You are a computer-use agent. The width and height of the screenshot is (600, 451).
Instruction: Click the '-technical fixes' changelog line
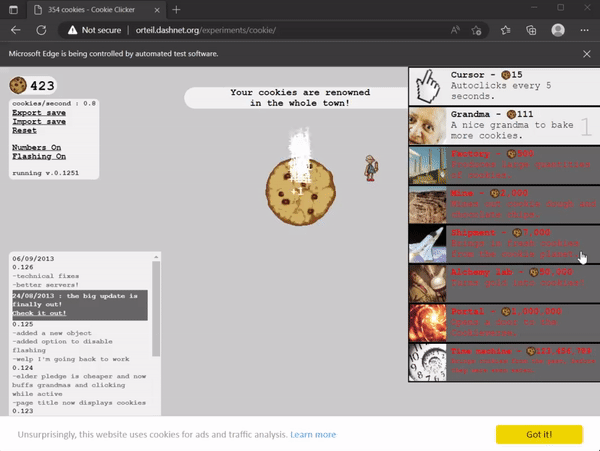pos(46,276)
